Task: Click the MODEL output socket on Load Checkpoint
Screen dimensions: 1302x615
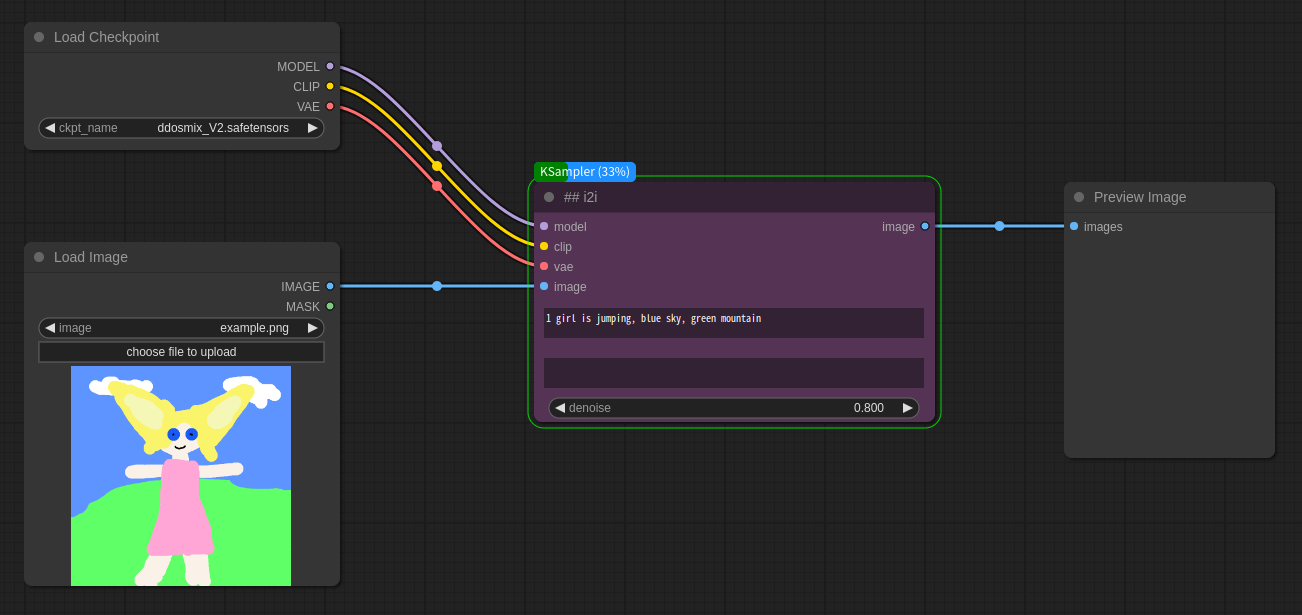Action: pyautogui.click(x=330, y=66)
